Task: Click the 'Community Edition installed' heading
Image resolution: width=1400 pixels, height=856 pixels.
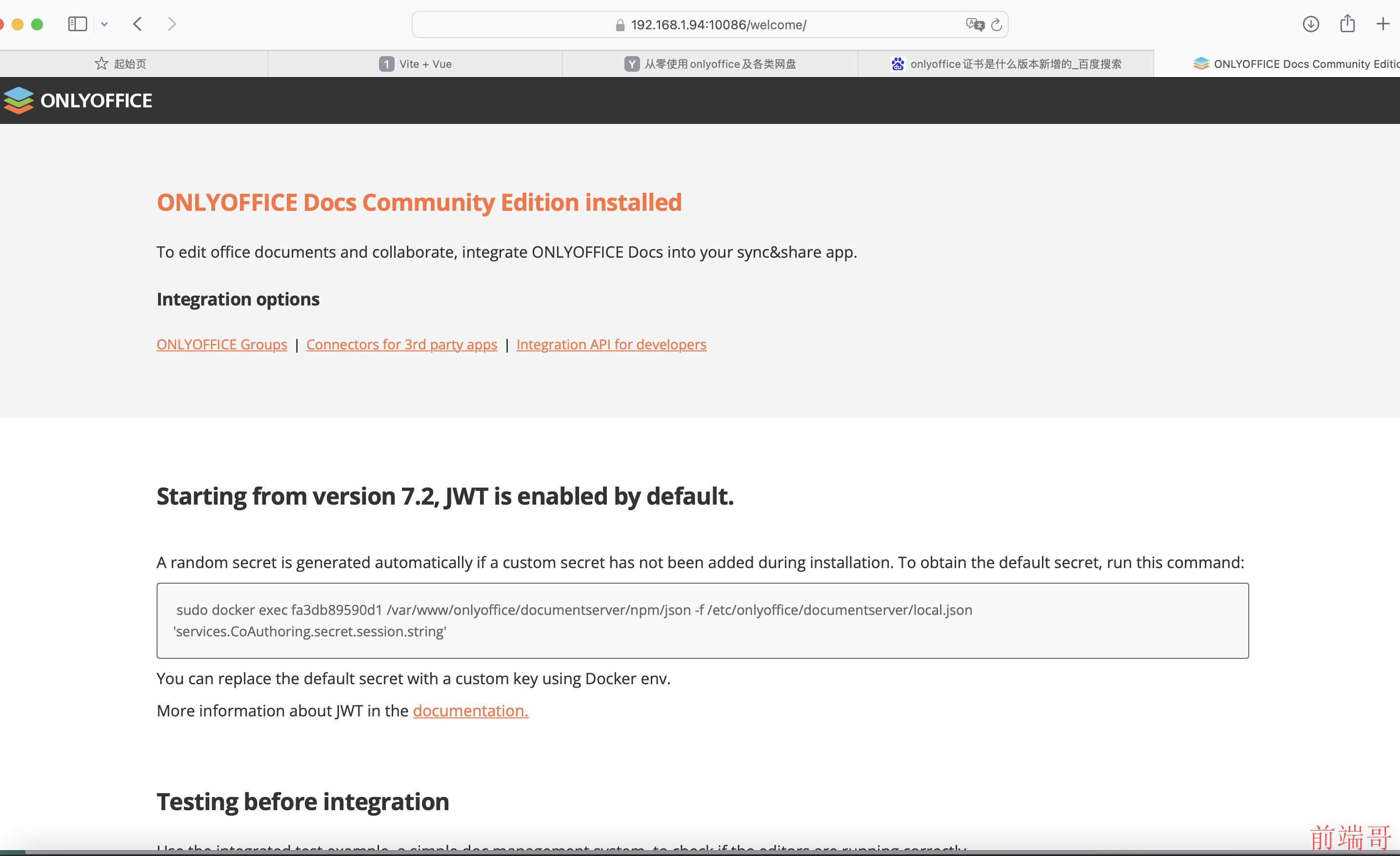Action: click(x=420, y=203)
